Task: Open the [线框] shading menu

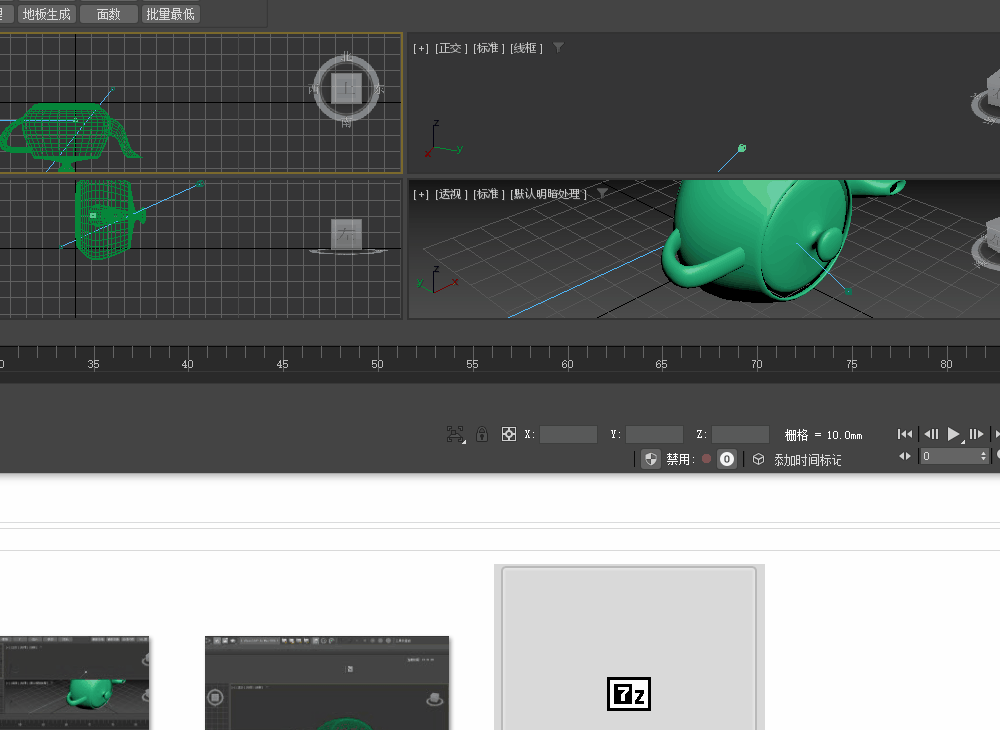Action: coord(526,48)
